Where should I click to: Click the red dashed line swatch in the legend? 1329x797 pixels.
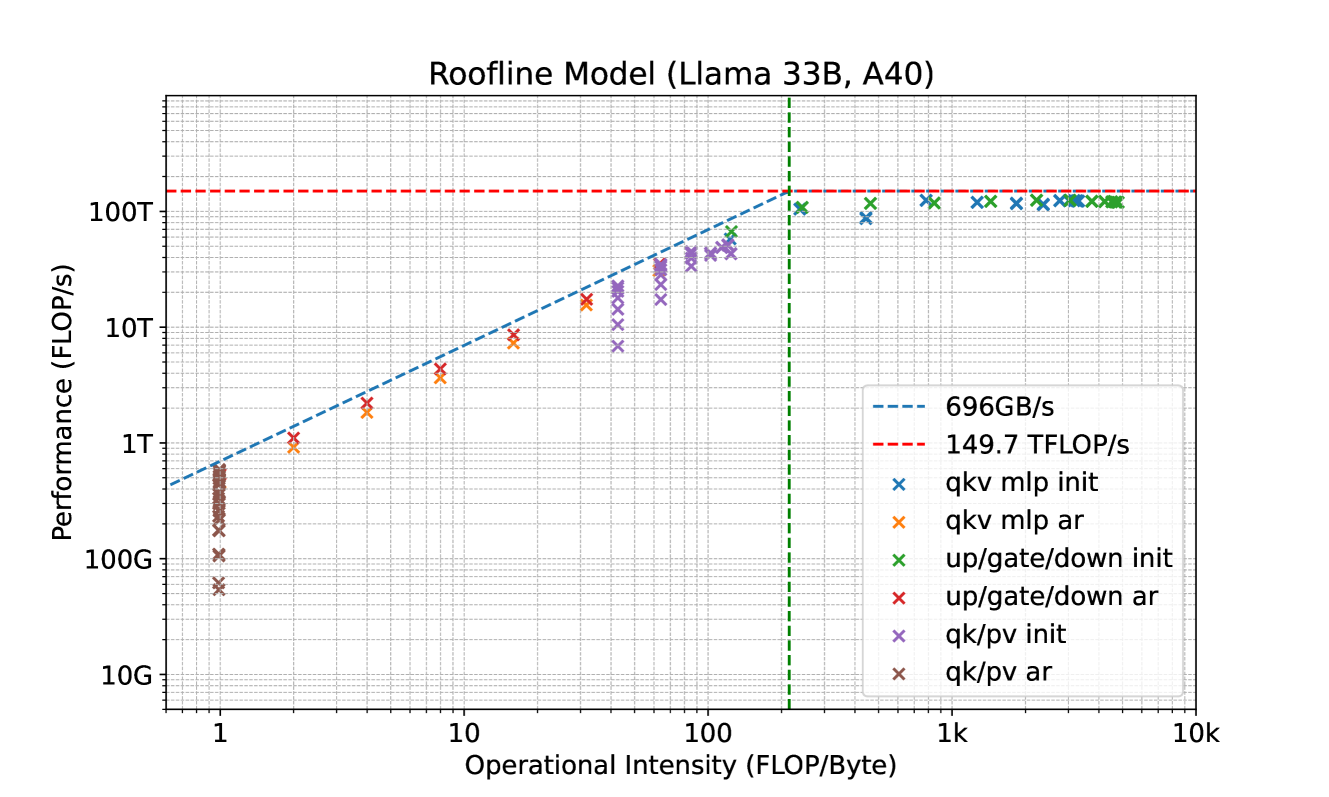tap(898, 444)
